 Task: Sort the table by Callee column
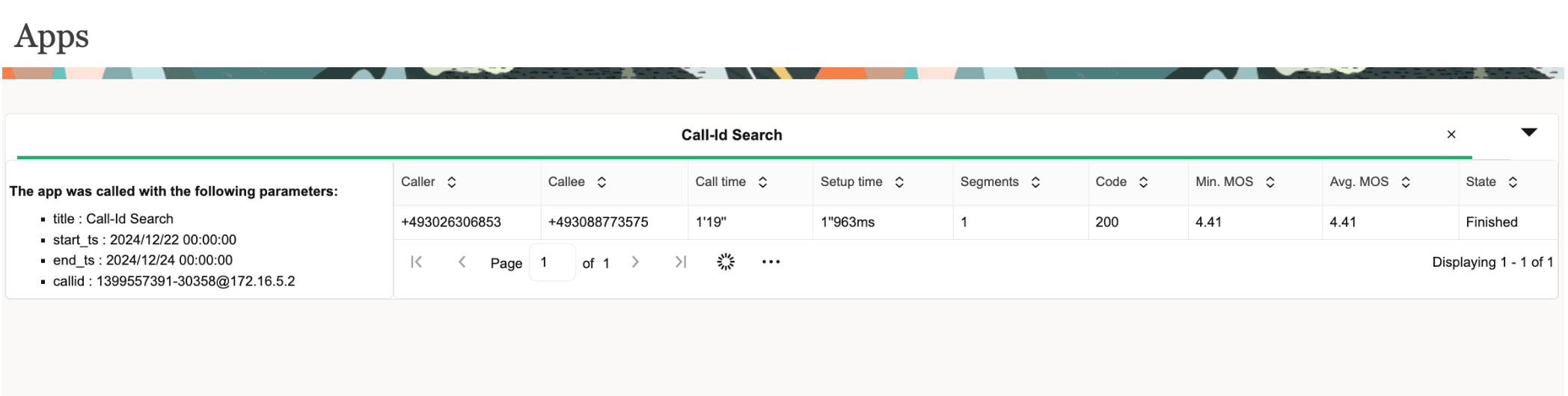(x=601, y=182)
